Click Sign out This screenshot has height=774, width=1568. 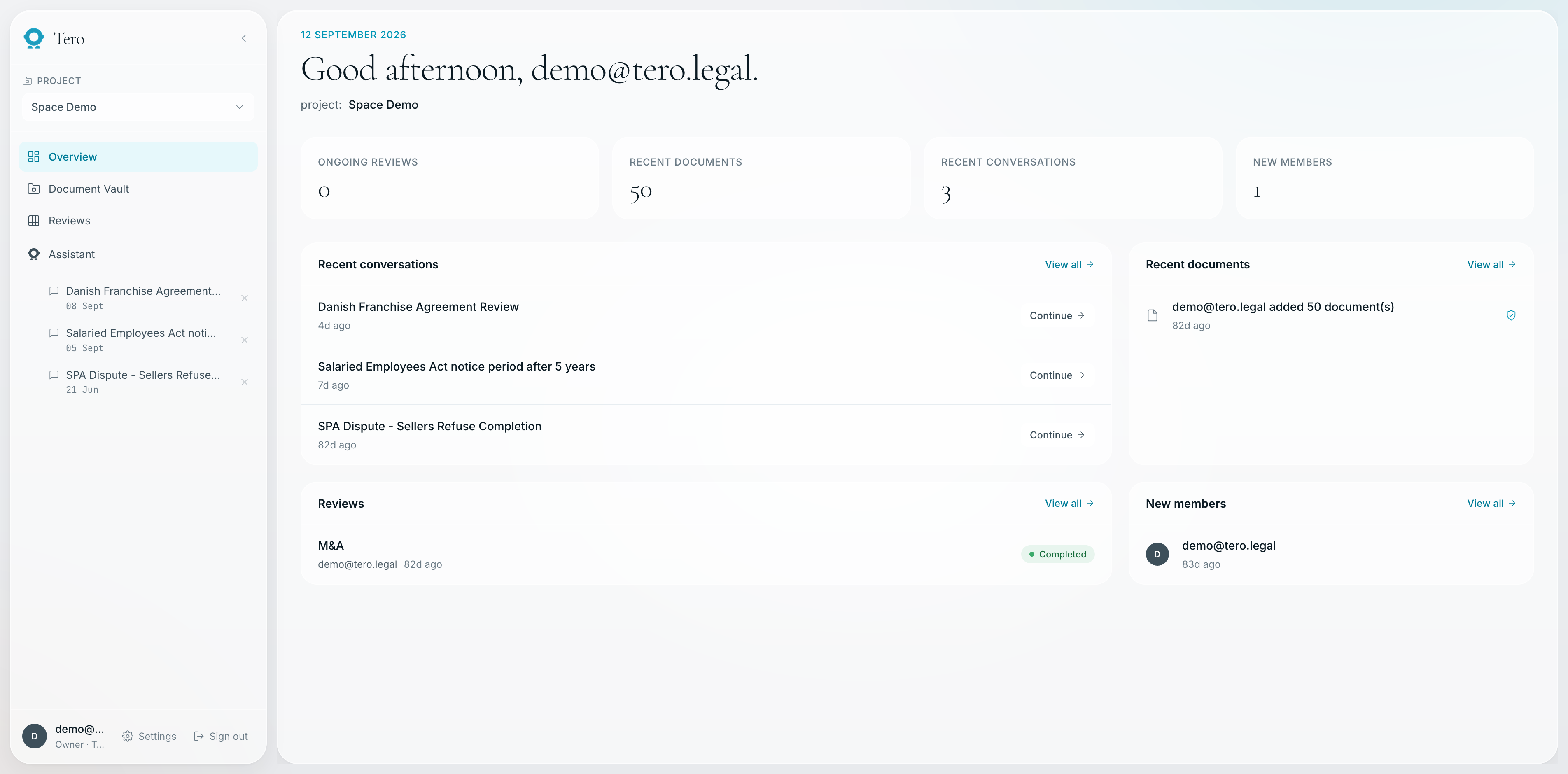click(220, 736)
